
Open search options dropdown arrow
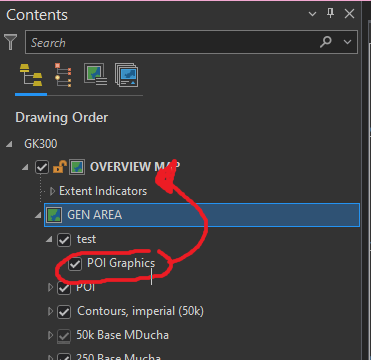(347, 42)
